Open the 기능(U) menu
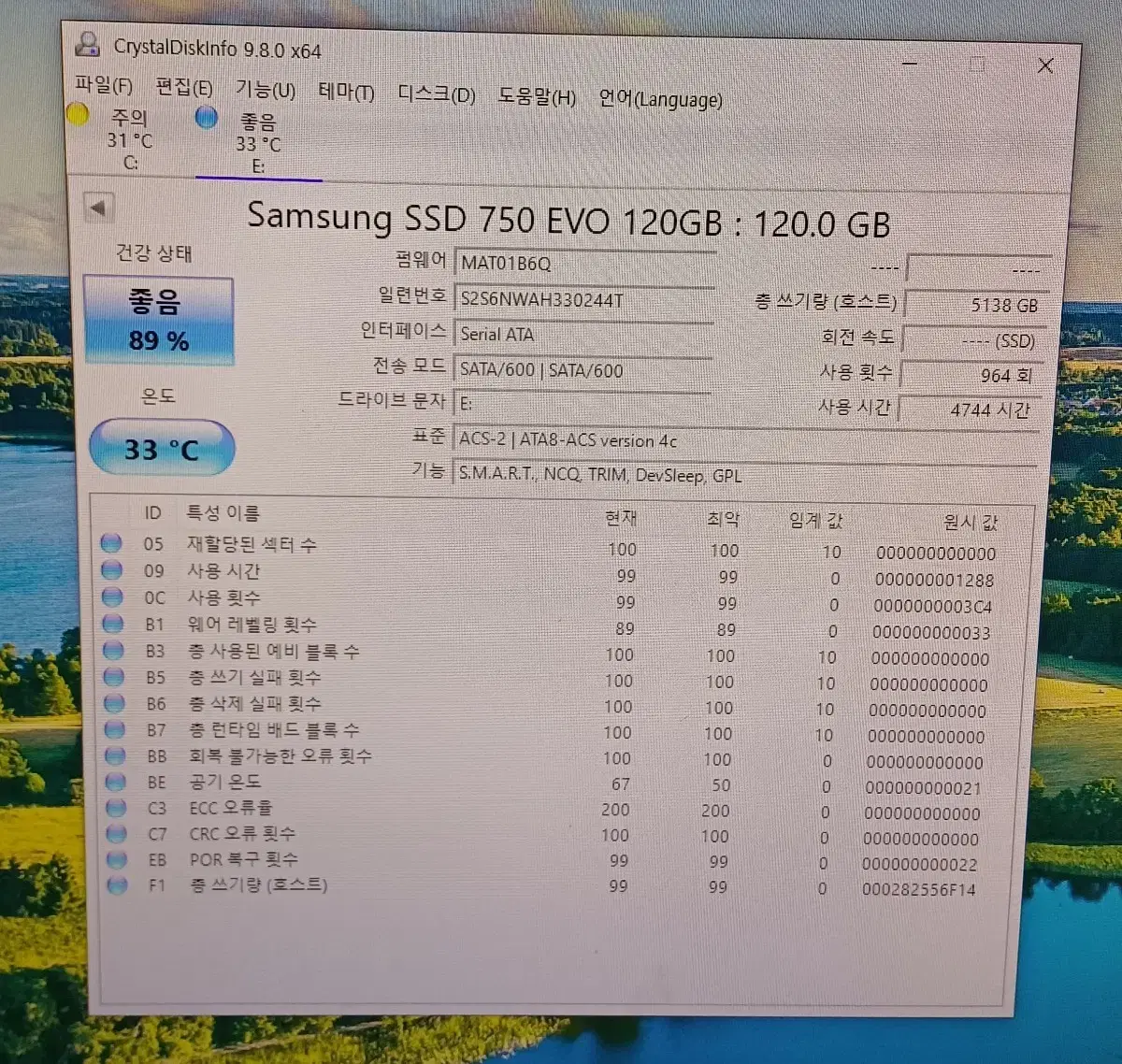Image resolution: width=1122 pixels, height=1064 pixels. (265, 90)
